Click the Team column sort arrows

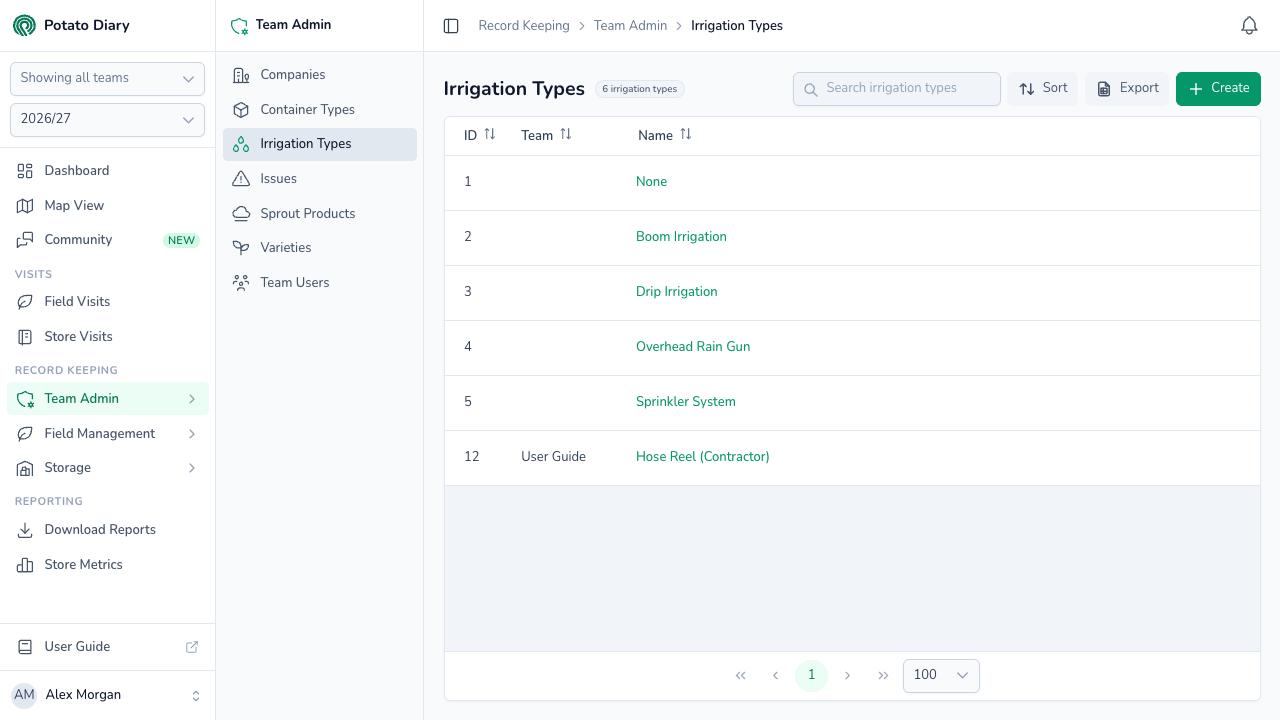click(566, 134)
